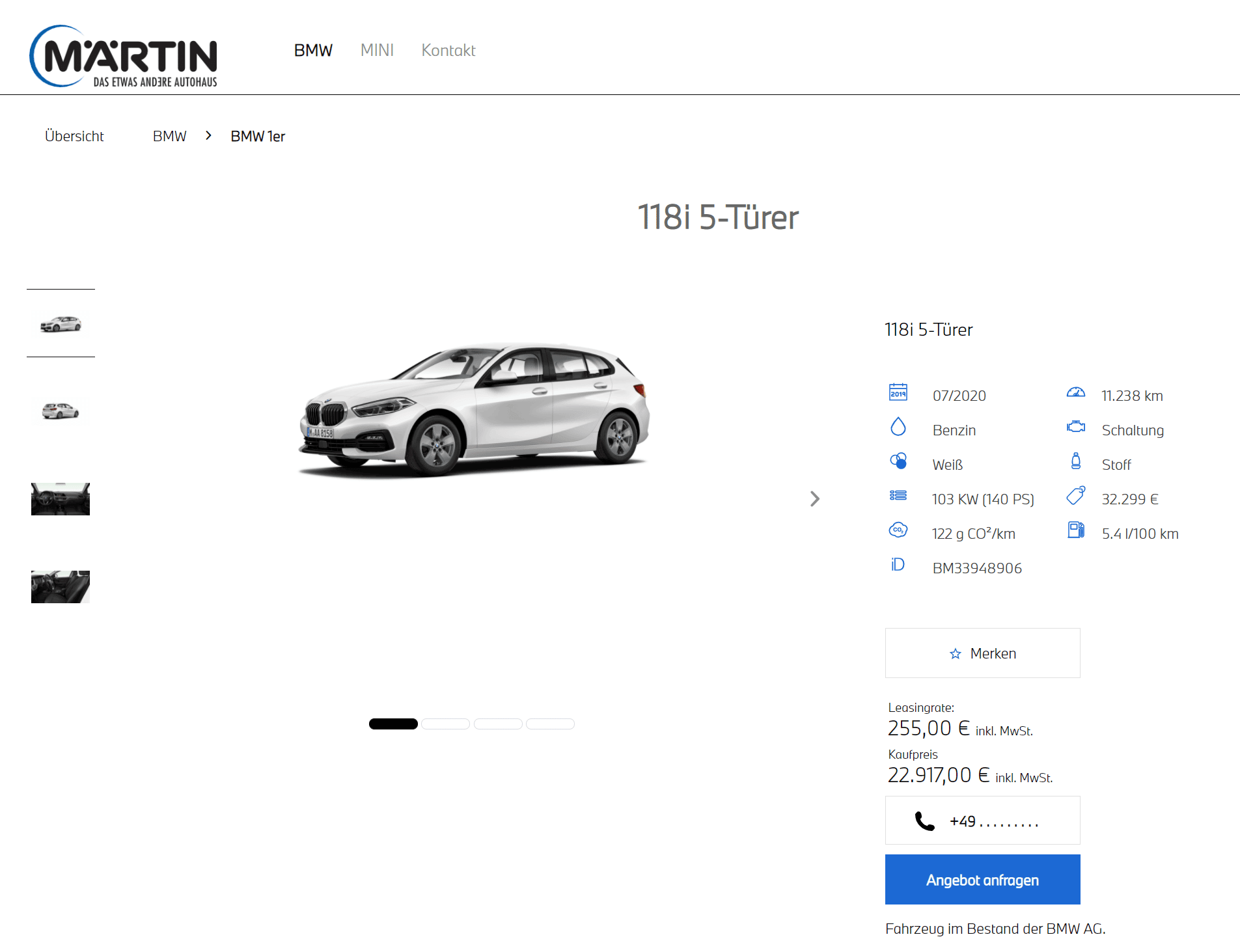This screenshot has width=1240, height=952.
Task: Open the Kontakt menu item
Action: click(x=448, y=50)
